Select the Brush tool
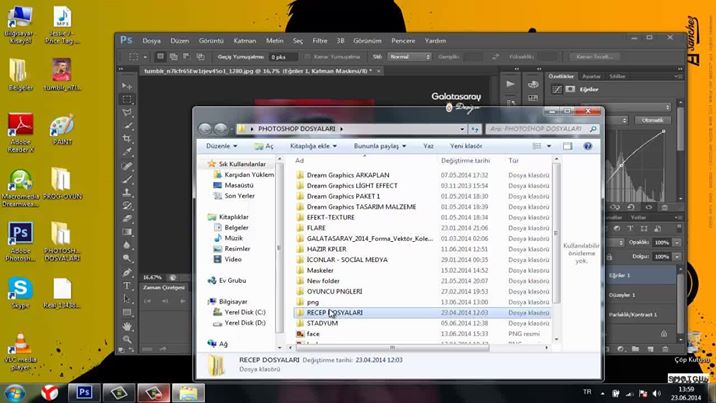 pos(127,179)
